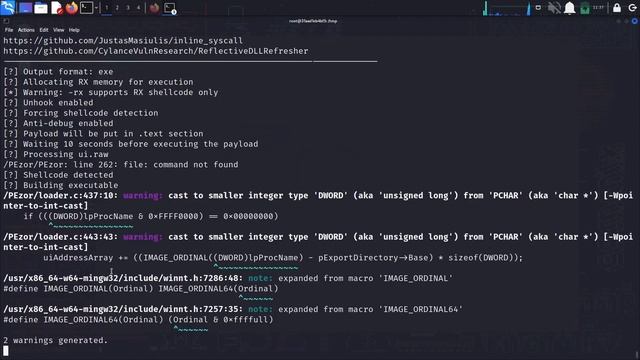Screen dimensions: 640x360
Task: Click the log out icon
Action: point(632,8)
